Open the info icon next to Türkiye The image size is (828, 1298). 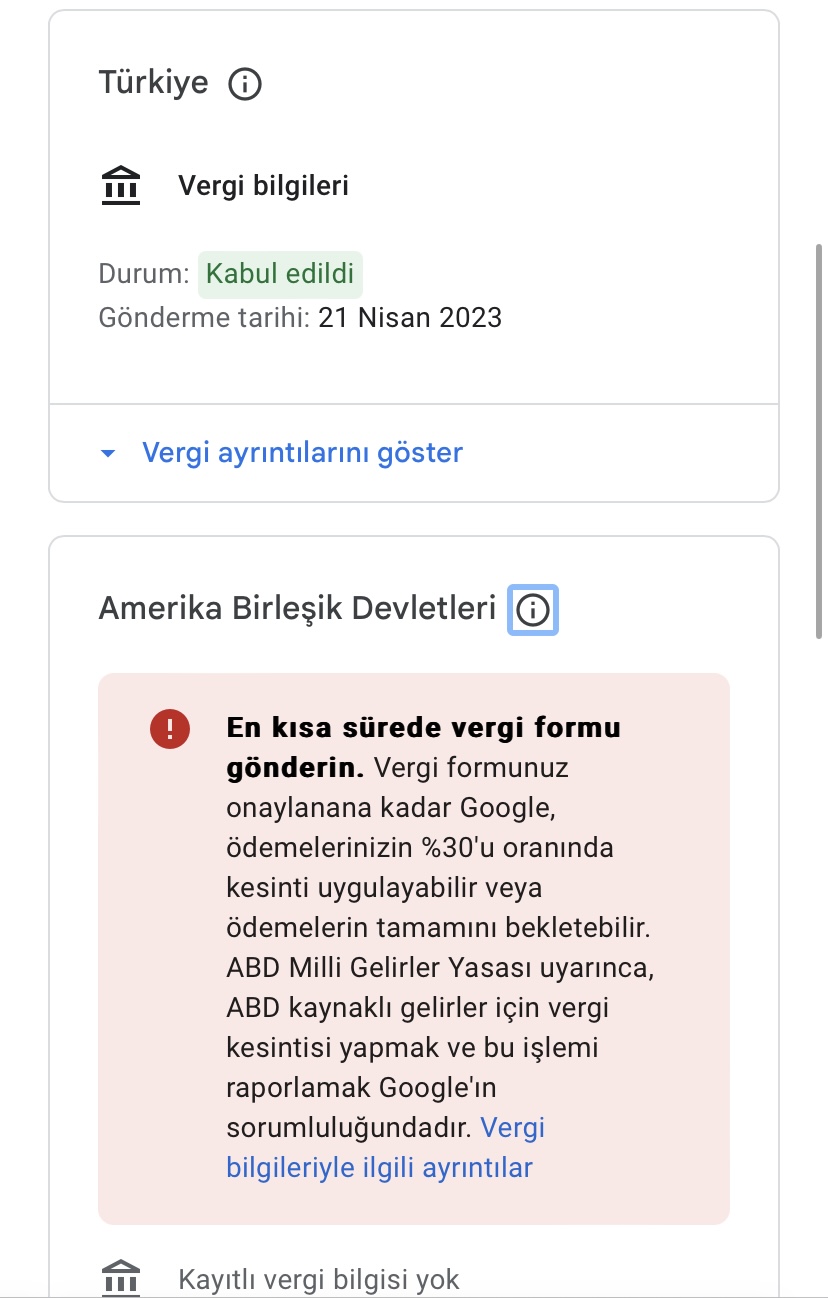coord(245,84)
